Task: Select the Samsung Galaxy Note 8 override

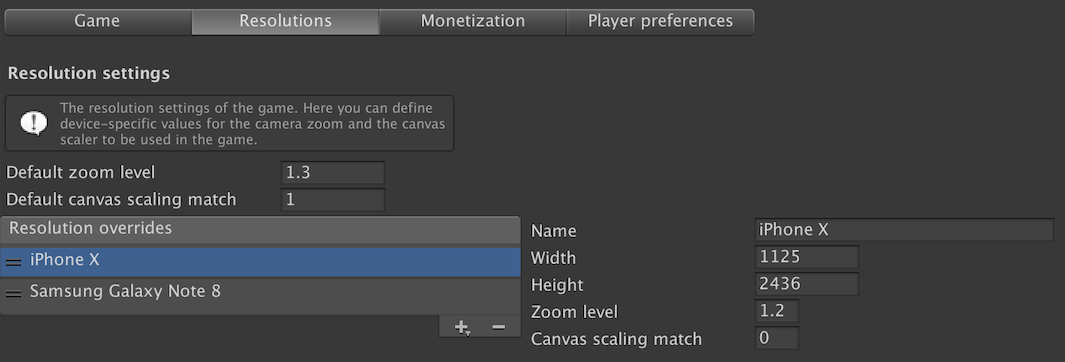Action: click(260, 293)
